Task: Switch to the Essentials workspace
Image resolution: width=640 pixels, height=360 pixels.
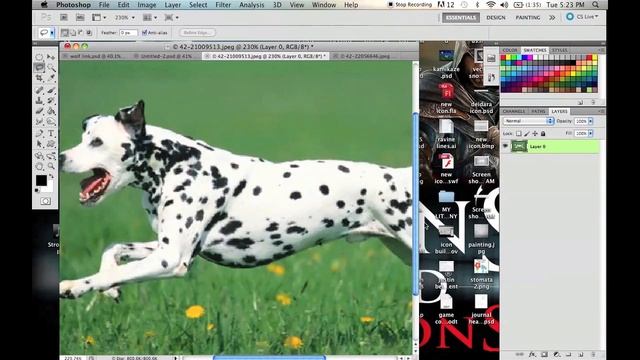Action: click(x=461, y=18)
